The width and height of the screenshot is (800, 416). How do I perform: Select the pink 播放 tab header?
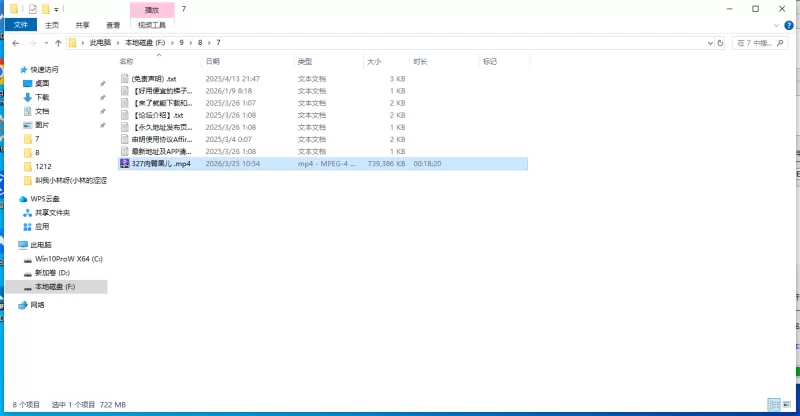coord(152,10)
